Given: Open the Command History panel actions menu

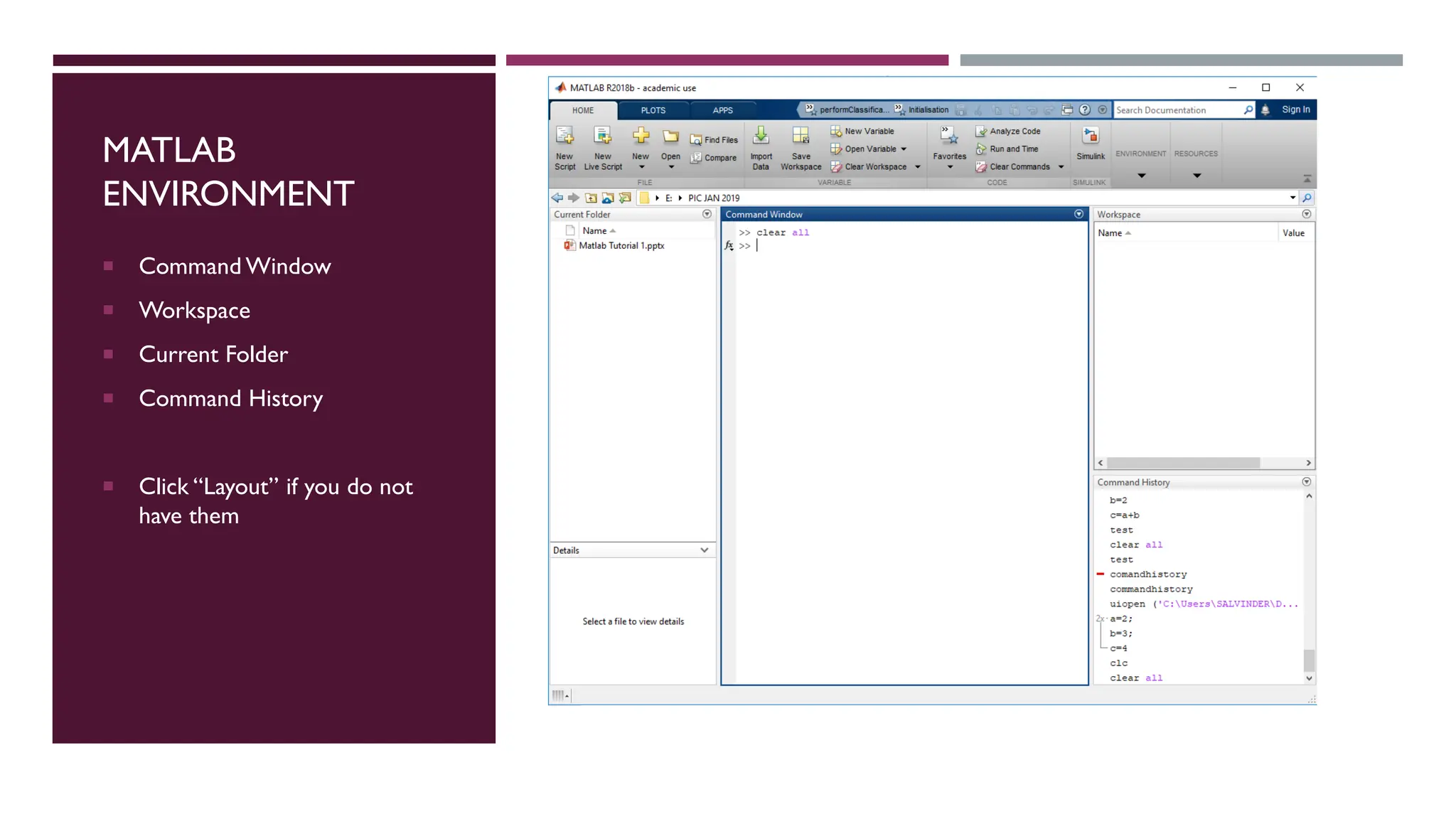Looking at the screenshot, I should coord(1306,482).
